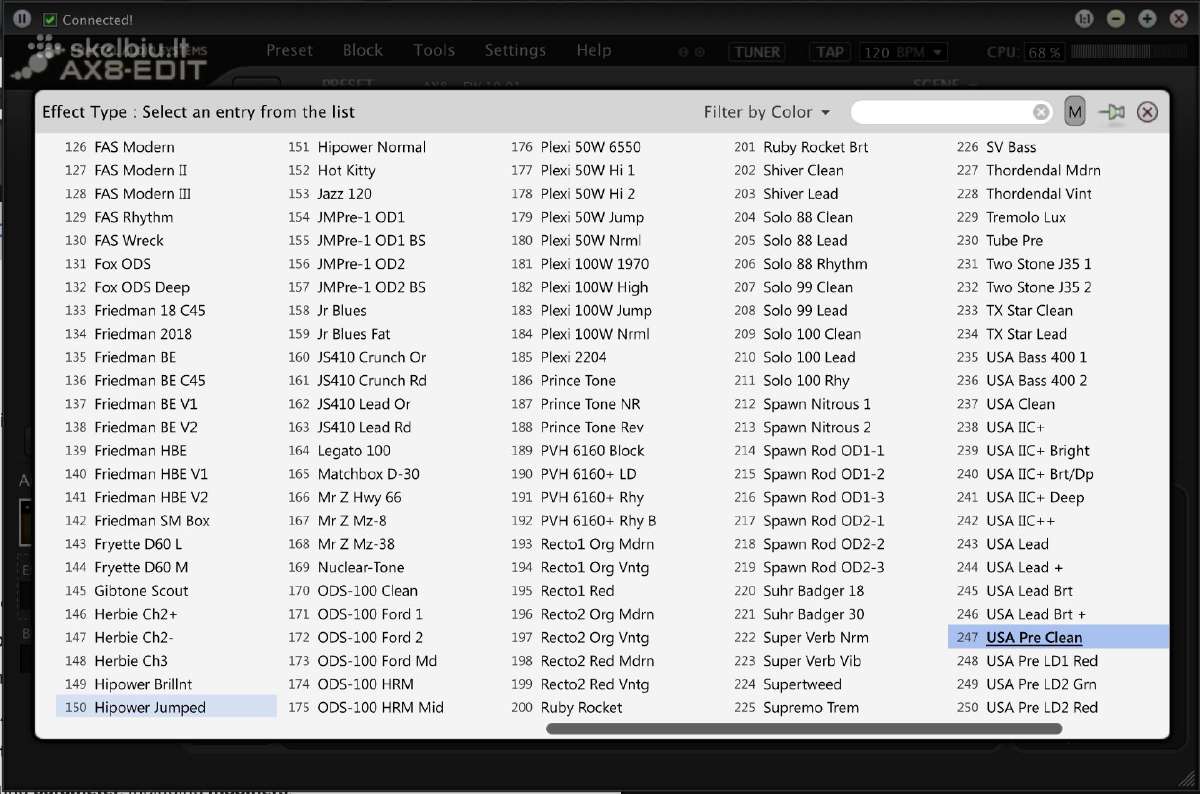Open the Tools menu
Screen dimensions: 1200x794
point(434,50)
